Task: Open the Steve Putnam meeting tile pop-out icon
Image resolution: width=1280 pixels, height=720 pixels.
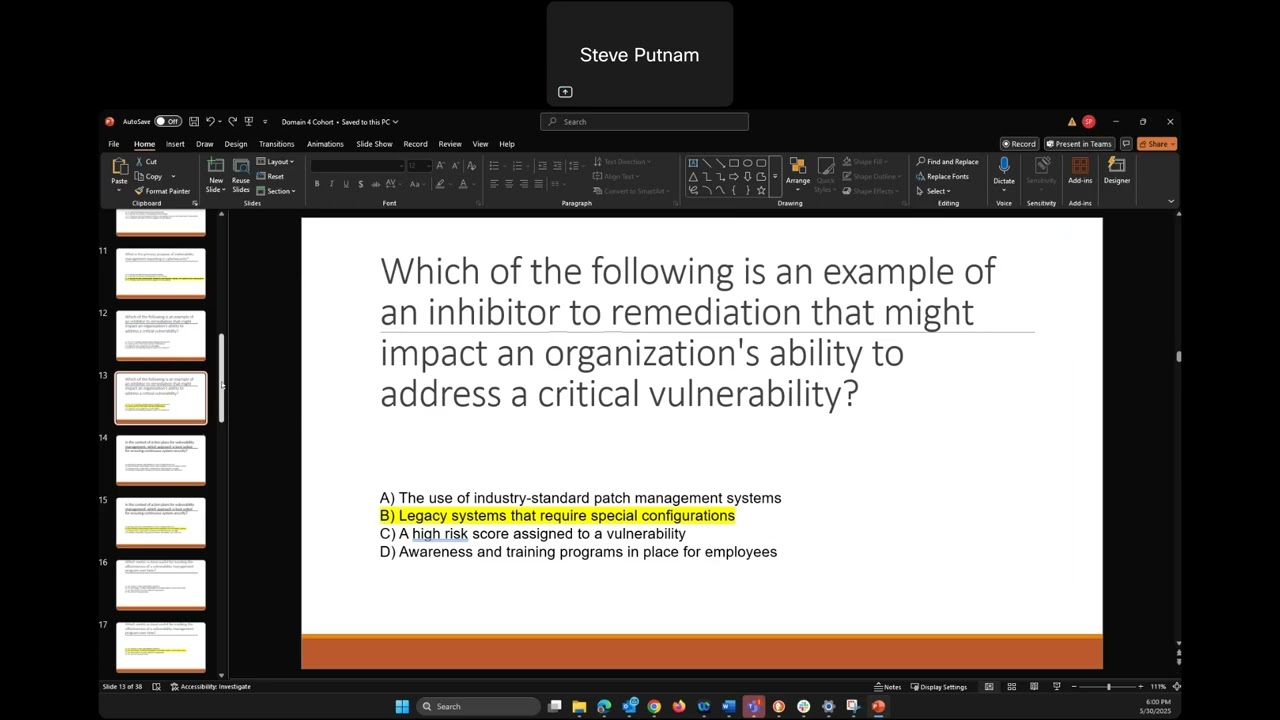Action: click(565, 92)
